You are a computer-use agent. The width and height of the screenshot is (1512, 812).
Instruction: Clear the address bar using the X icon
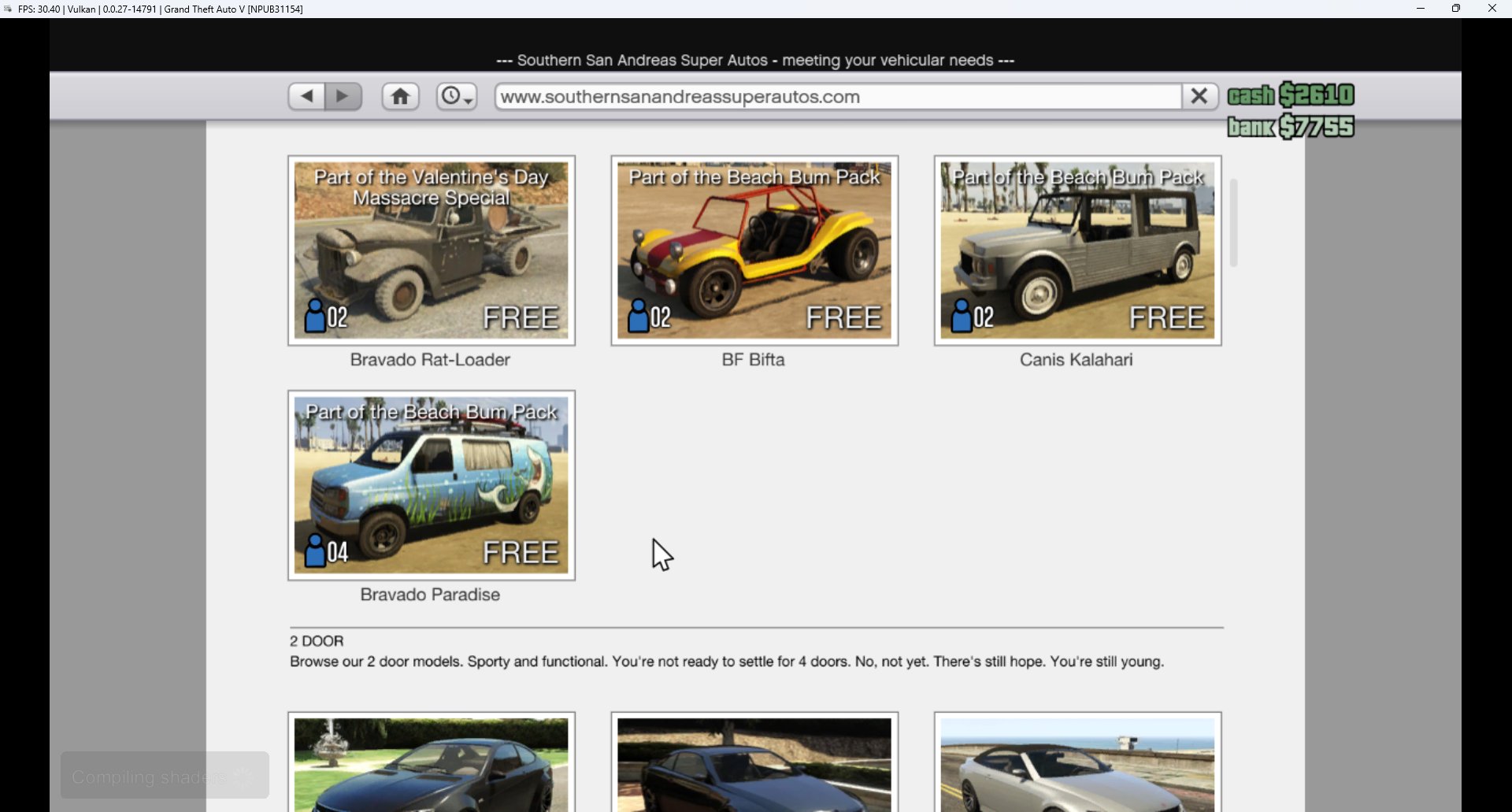tap(1199, 95)
